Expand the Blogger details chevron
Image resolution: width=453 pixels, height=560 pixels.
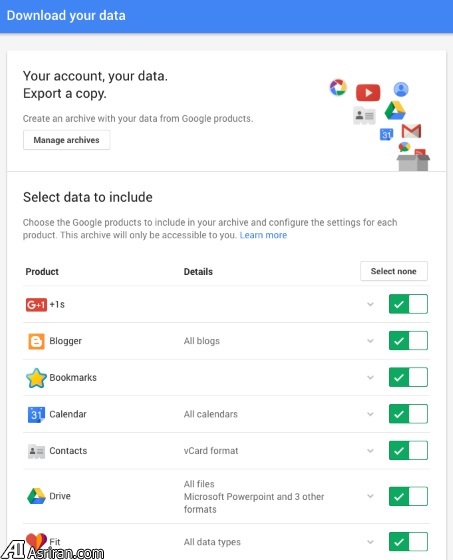pos(370,341)
